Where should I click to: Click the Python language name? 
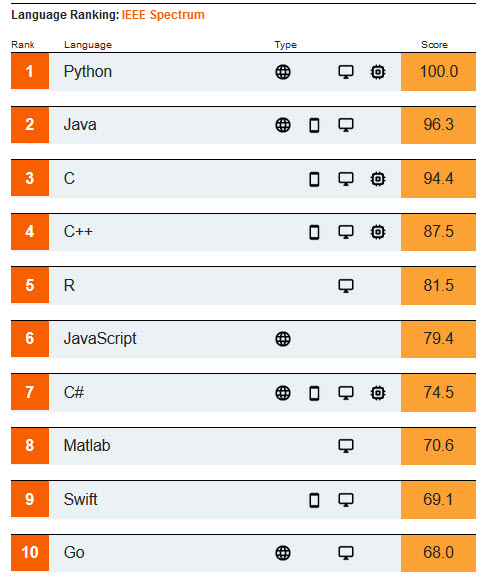click(x=88, y=71)
